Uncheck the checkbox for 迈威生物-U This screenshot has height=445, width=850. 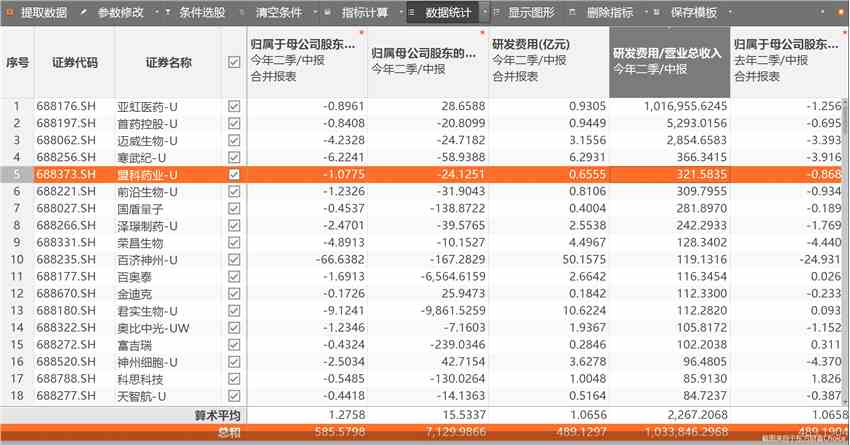pos(234,140)
